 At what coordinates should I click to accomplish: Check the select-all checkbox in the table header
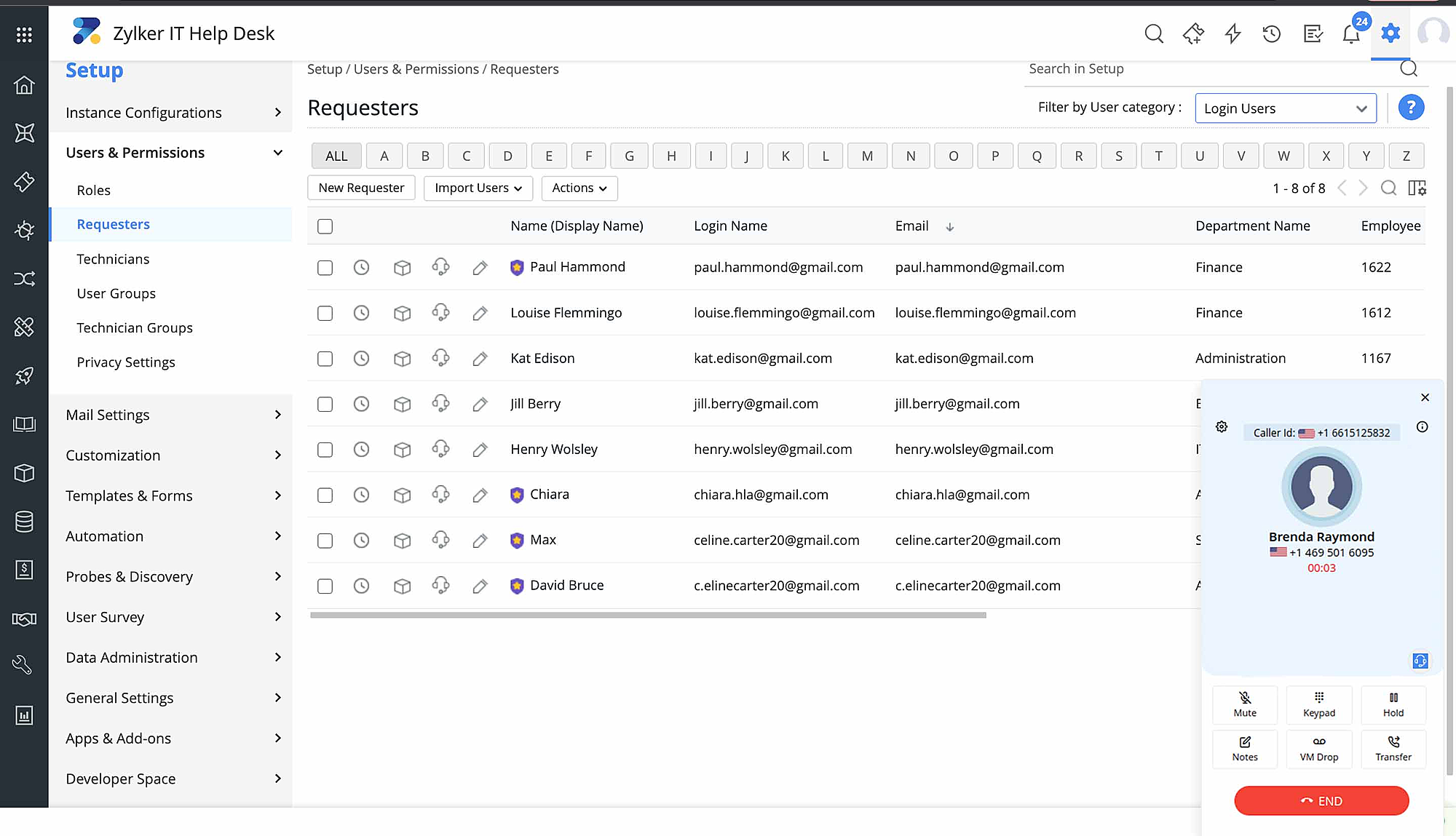325,226
